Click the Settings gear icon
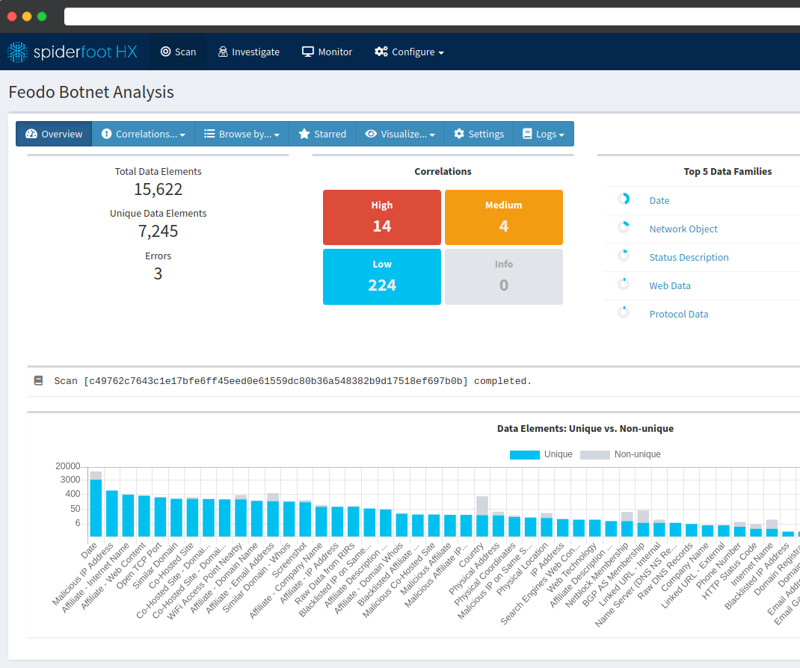Image resolution: width=800 pixels, height=668 pixels. tap(459, 134)
